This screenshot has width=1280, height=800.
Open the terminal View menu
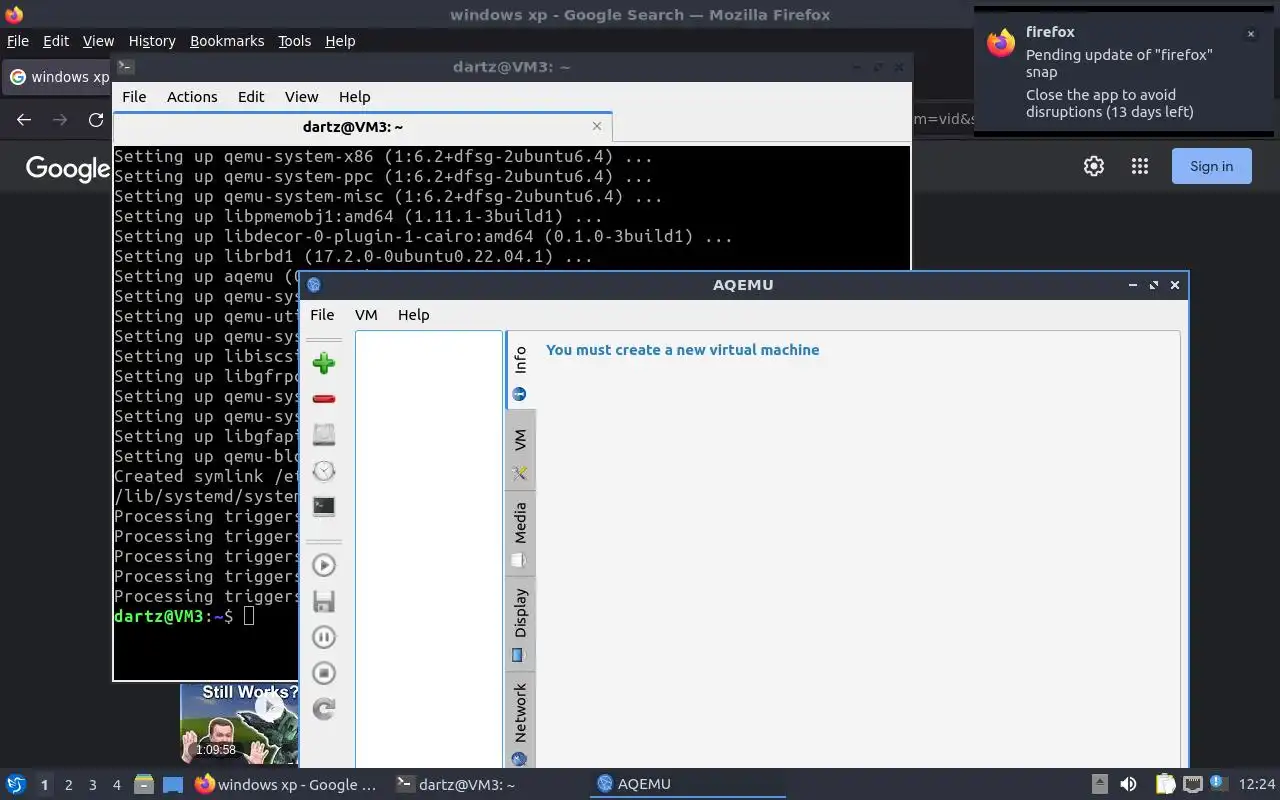301,96
